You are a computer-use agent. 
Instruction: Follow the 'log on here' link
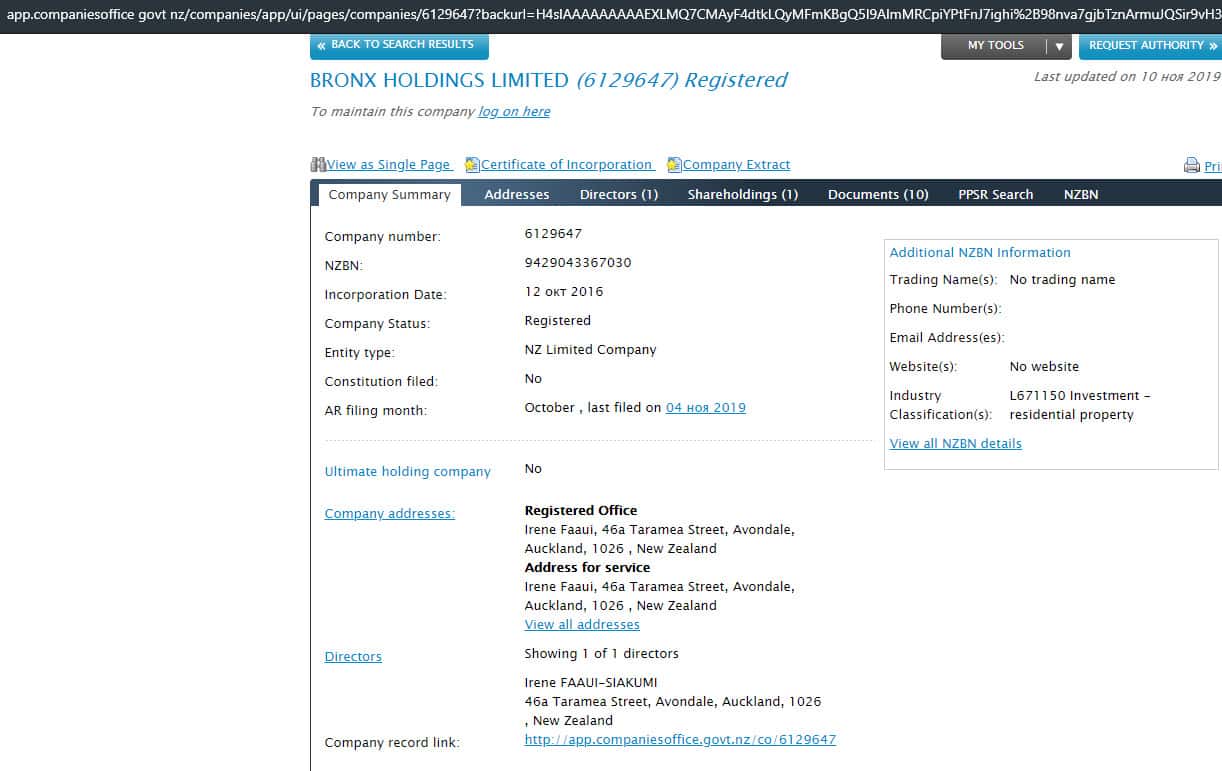[514, 111]
